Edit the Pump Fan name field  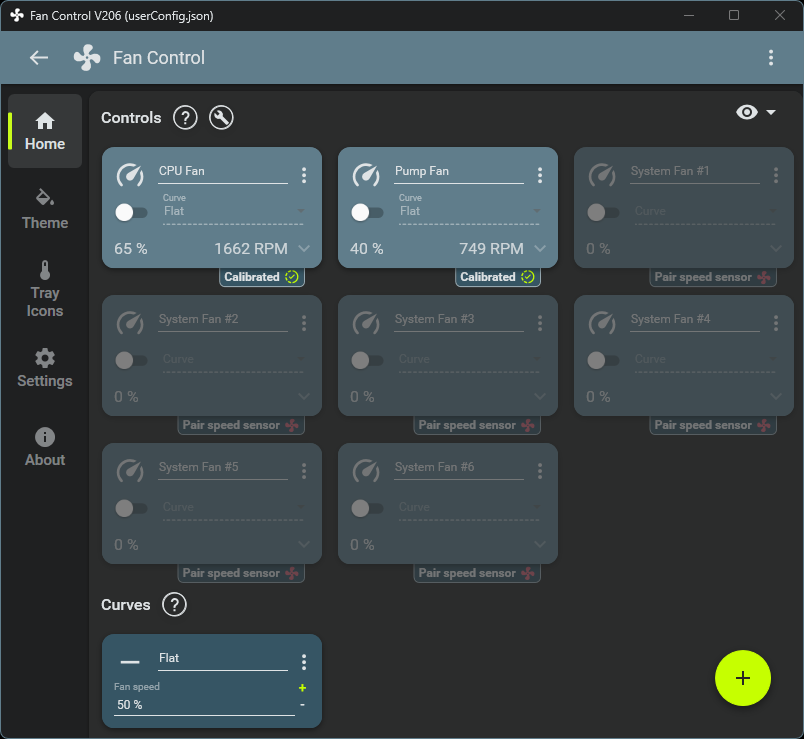tap(459, 172)
